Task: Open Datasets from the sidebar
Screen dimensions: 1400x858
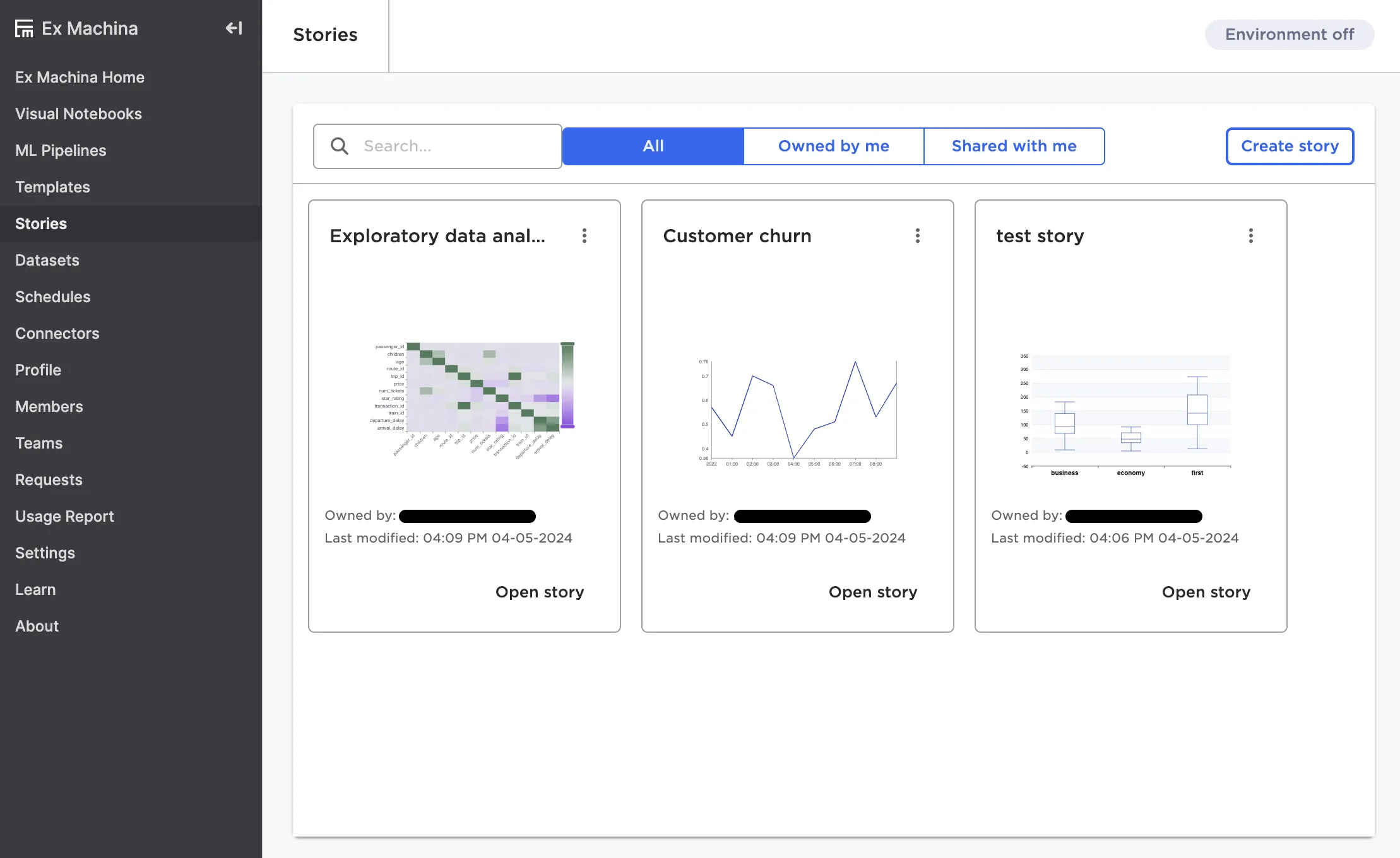Action: tap(47, 260)
